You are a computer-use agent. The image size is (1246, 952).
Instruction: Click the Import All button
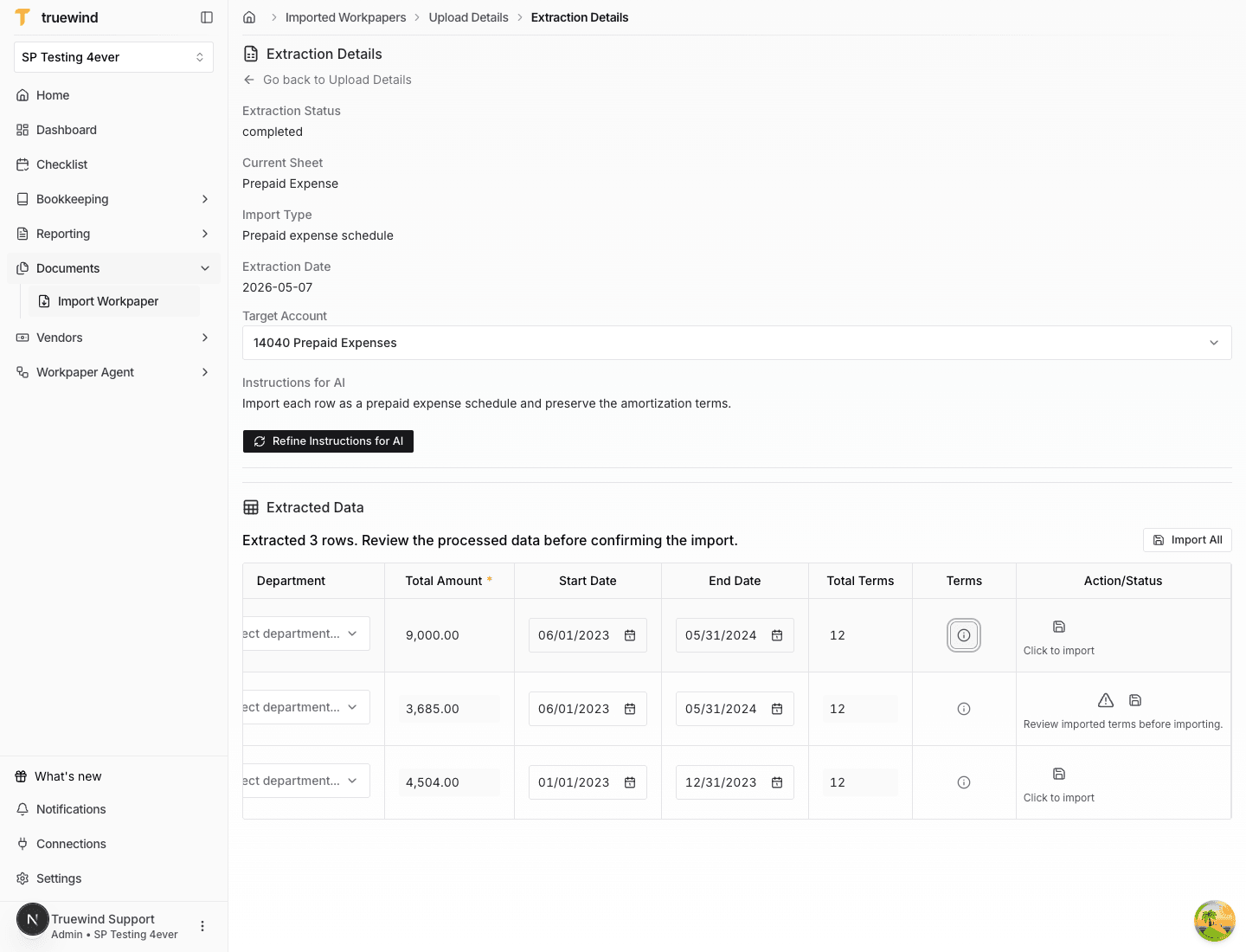tap(1187, 540)
